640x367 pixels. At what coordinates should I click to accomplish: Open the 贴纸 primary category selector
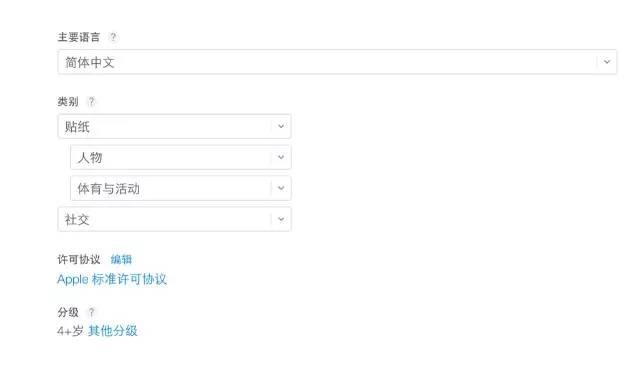tap(174, 127)
